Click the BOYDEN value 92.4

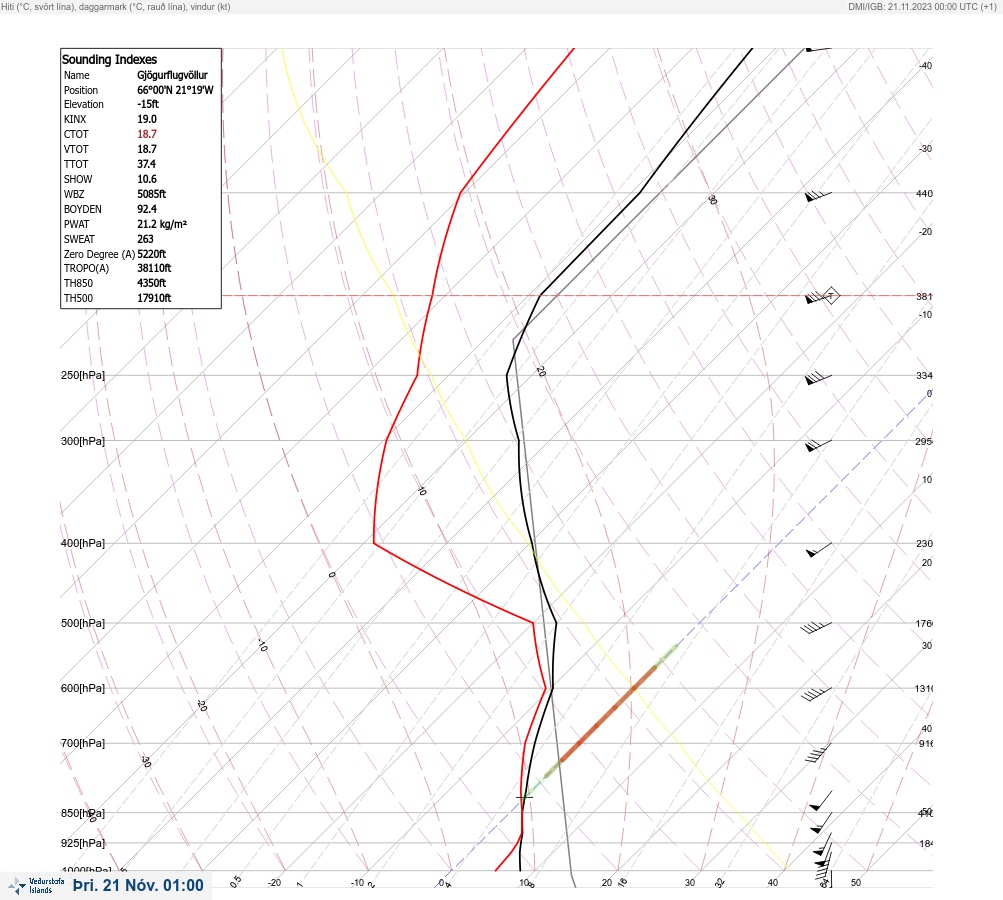146,209
